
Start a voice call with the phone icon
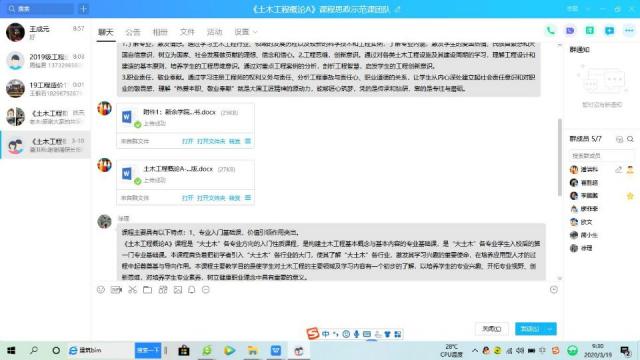[x=550, y=31]
